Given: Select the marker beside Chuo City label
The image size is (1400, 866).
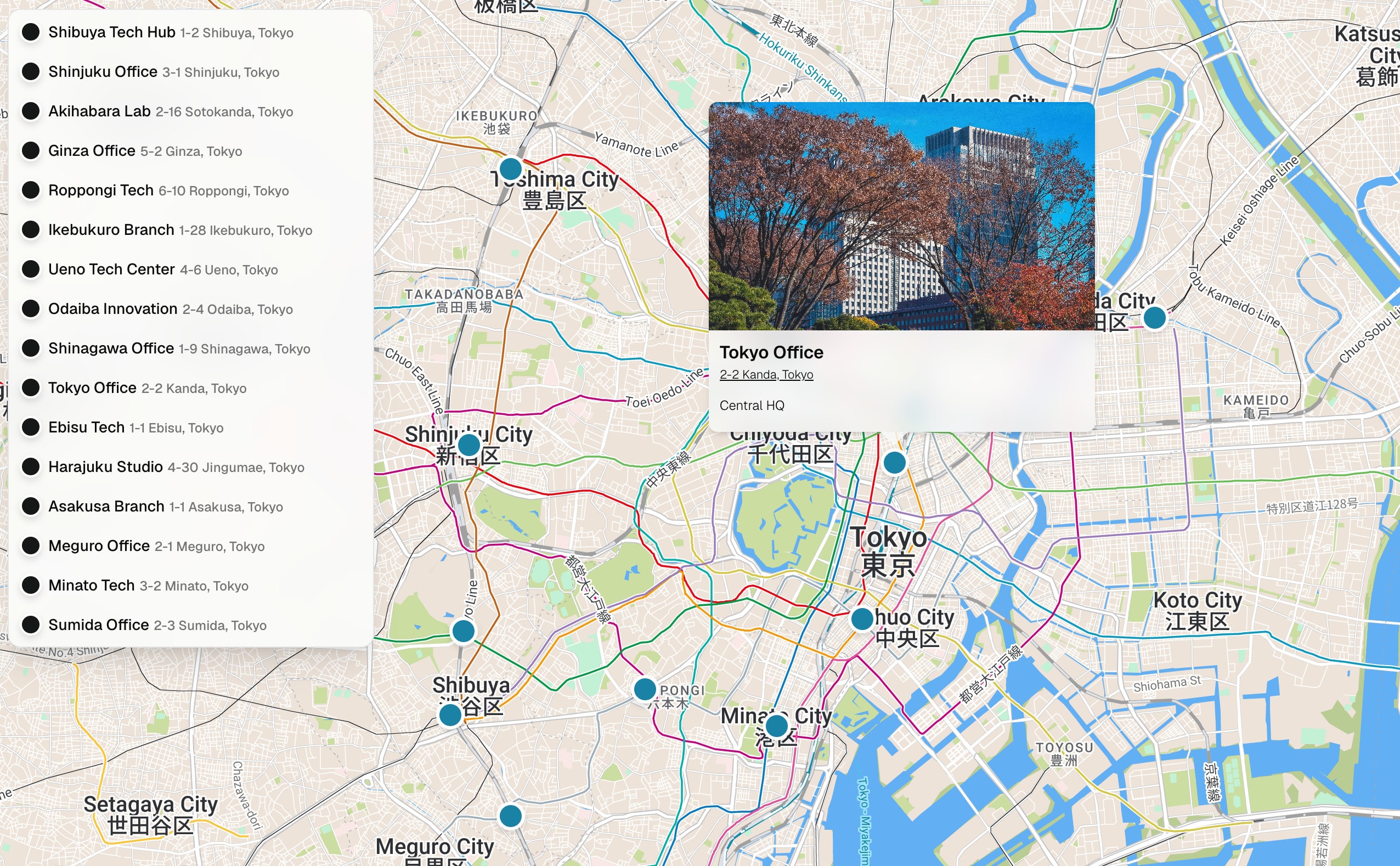Looking at the screenshot, I should tap(862, 619).
